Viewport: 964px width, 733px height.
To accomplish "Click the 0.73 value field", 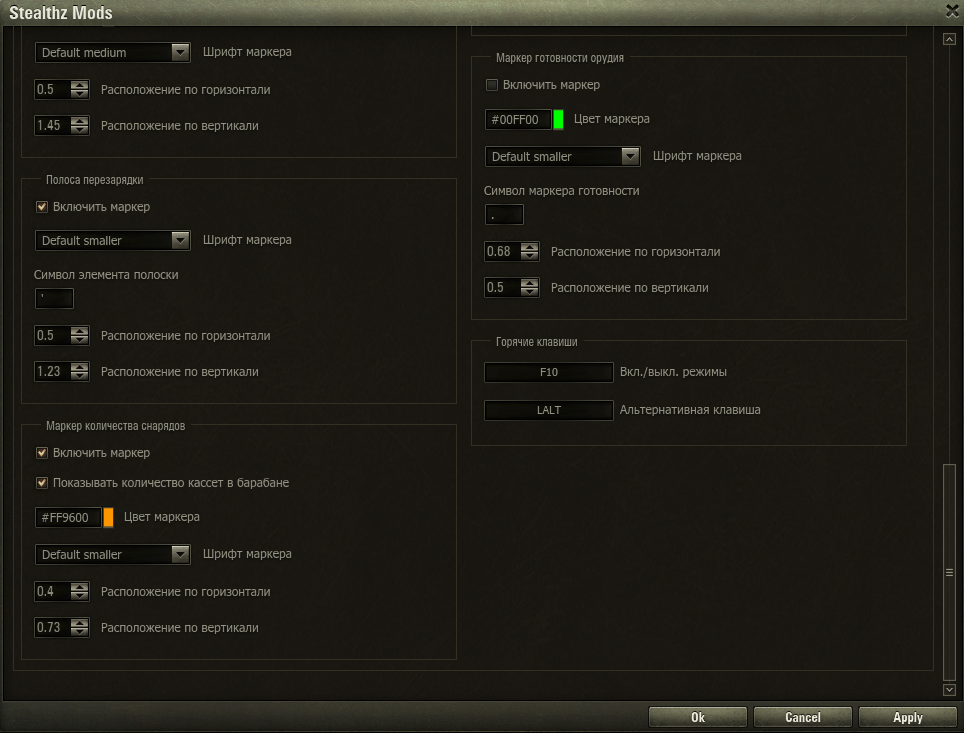I will [52, 627].
